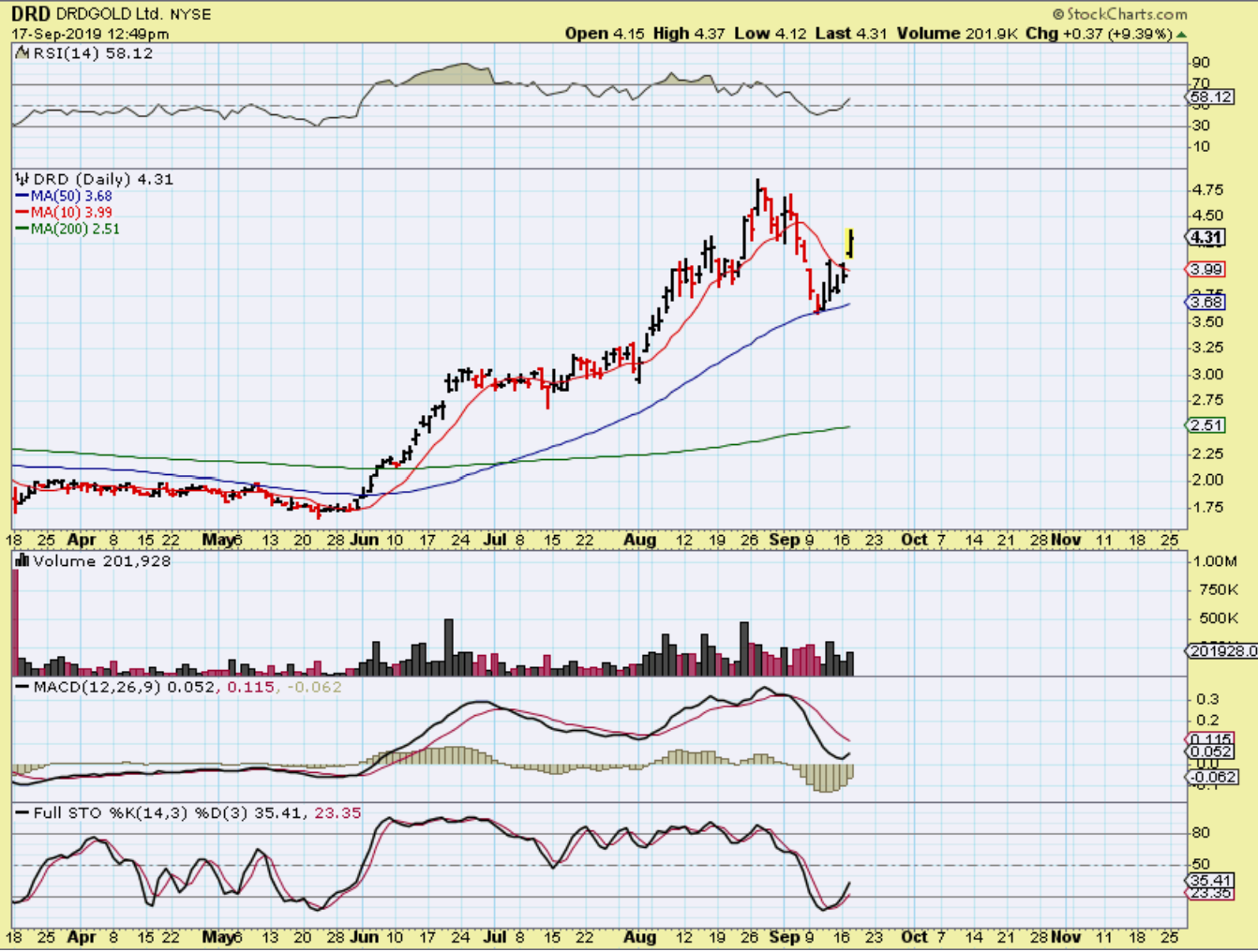1258x952 pixels.
Task: Click the Open 4.15 value in the header
Action: tap(605, 34)
